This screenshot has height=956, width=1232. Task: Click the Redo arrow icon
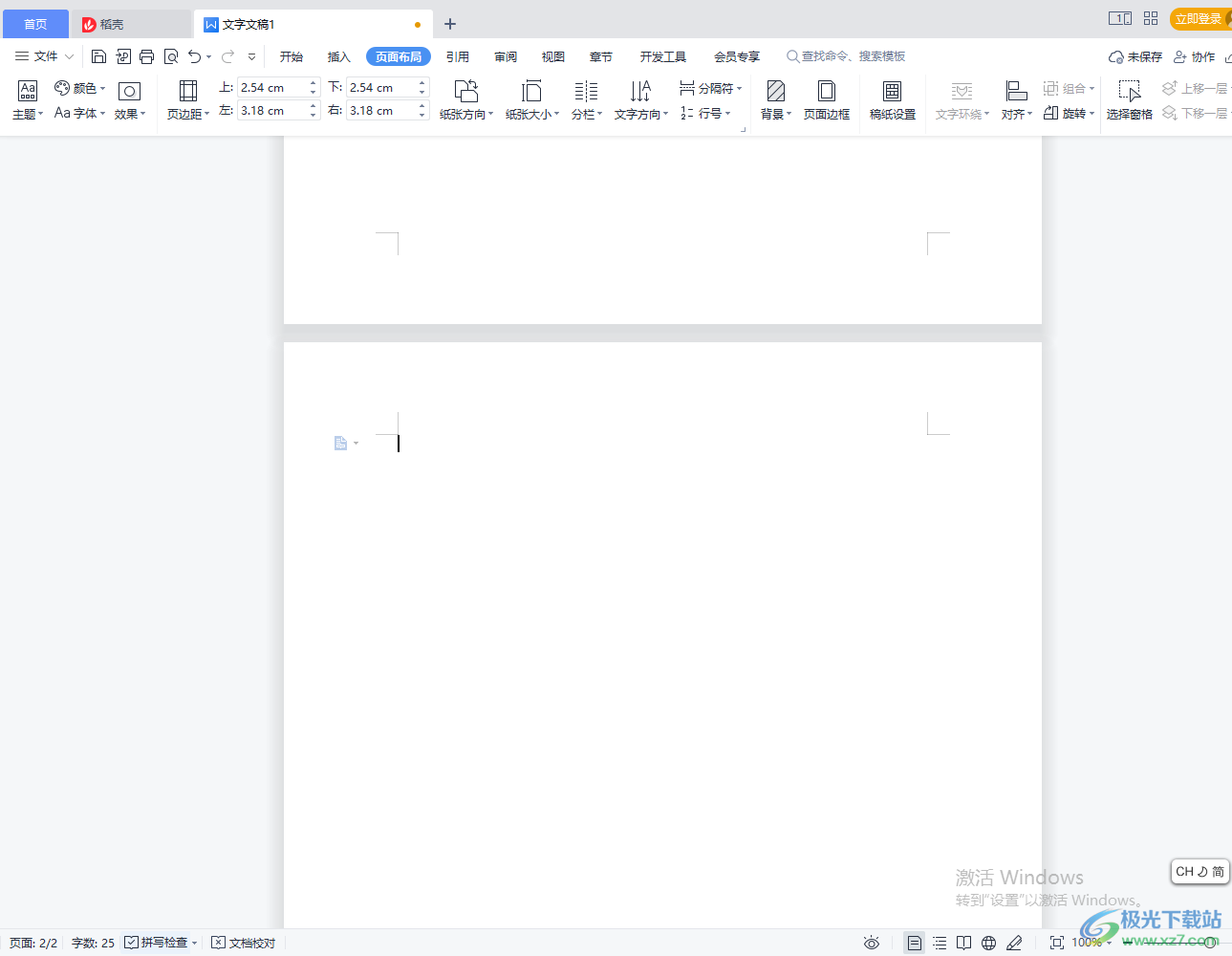pos(227,56)
